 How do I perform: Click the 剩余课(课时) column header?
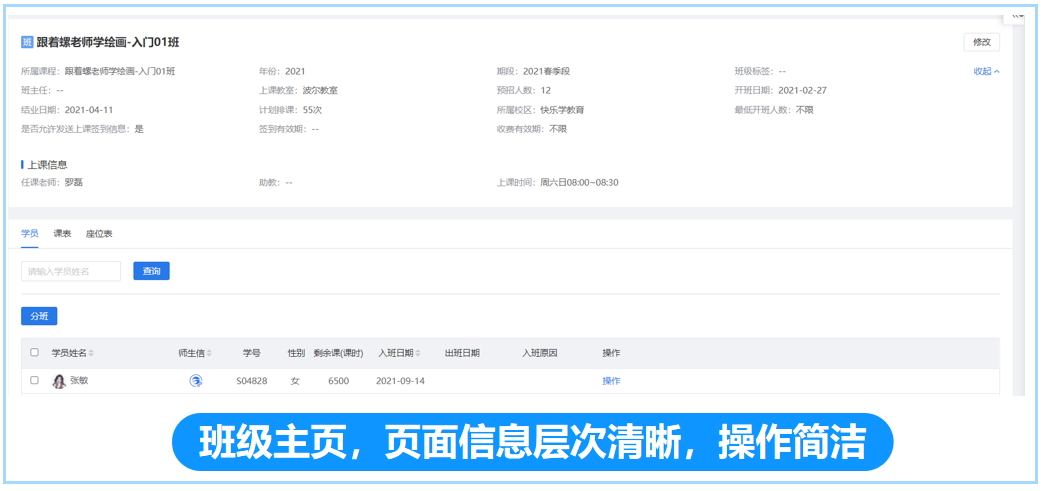339,353
